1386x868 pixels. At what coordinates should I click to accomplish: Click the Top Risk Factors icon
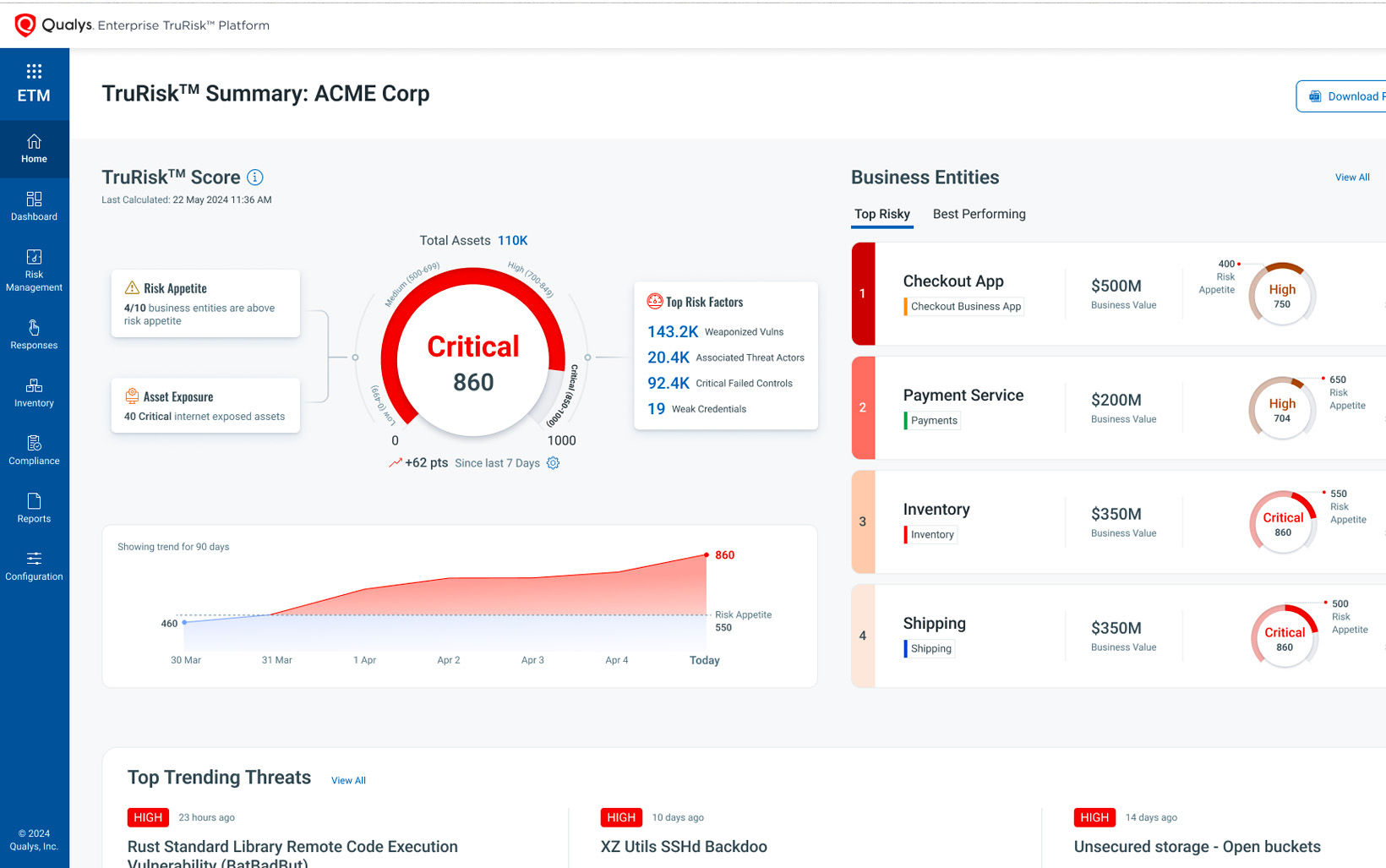(654, 301)
